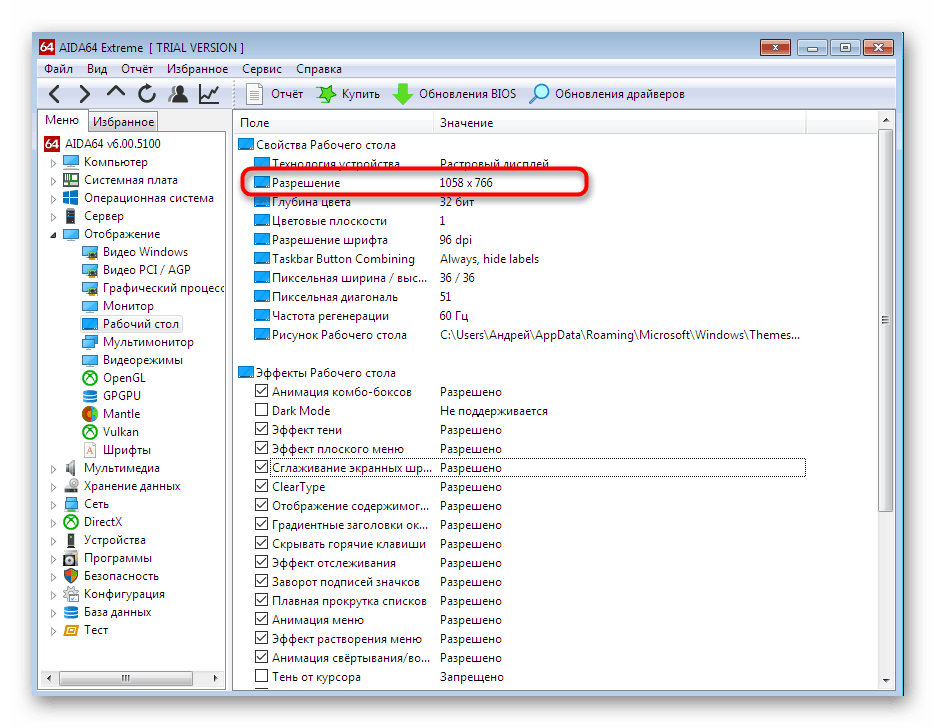
Task: Open the graph chart icon in the toolbar
Action: coord(209,94)
